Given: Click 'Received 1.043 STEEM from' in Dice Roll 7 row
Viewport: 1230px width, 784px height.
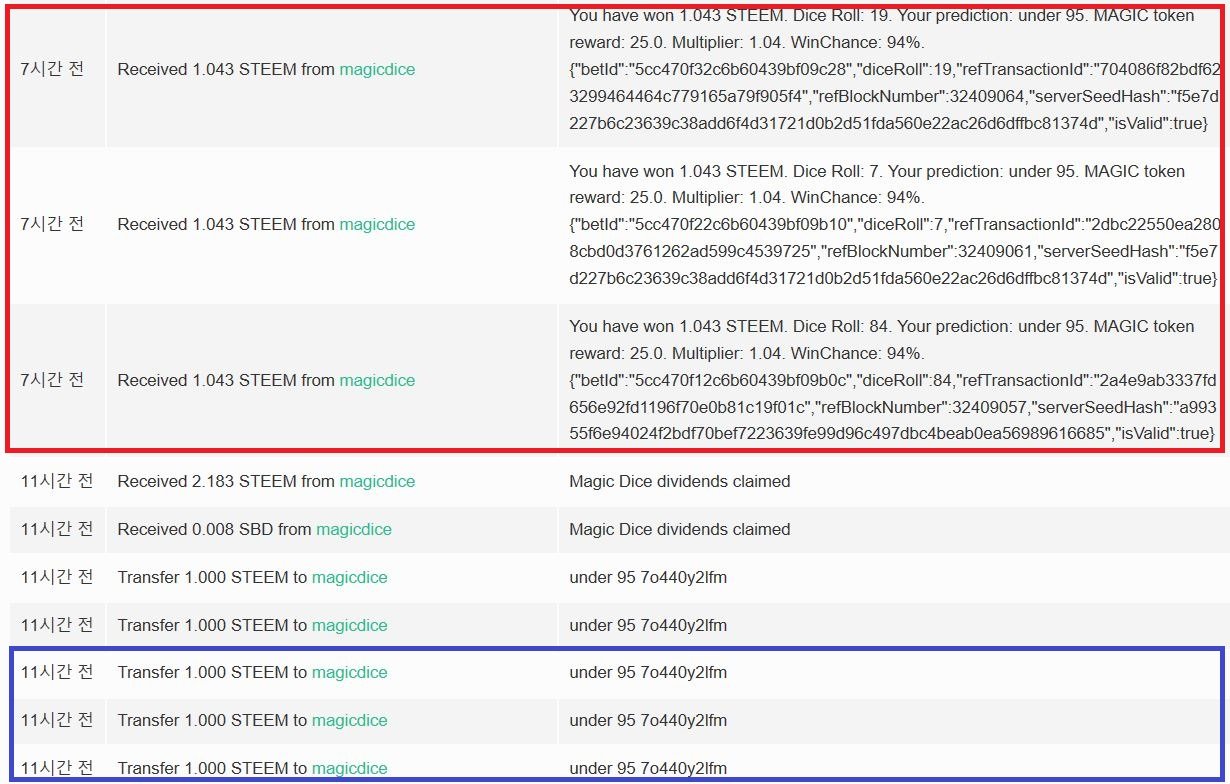Looking at the screenshot, I should 226,224.
